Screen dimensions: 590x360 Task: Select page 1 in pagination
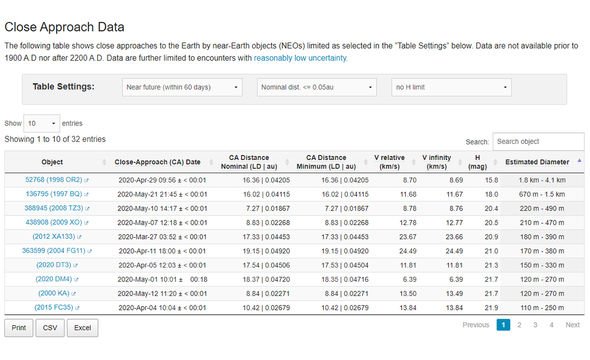pyautogui.click(x=503, y=325)
